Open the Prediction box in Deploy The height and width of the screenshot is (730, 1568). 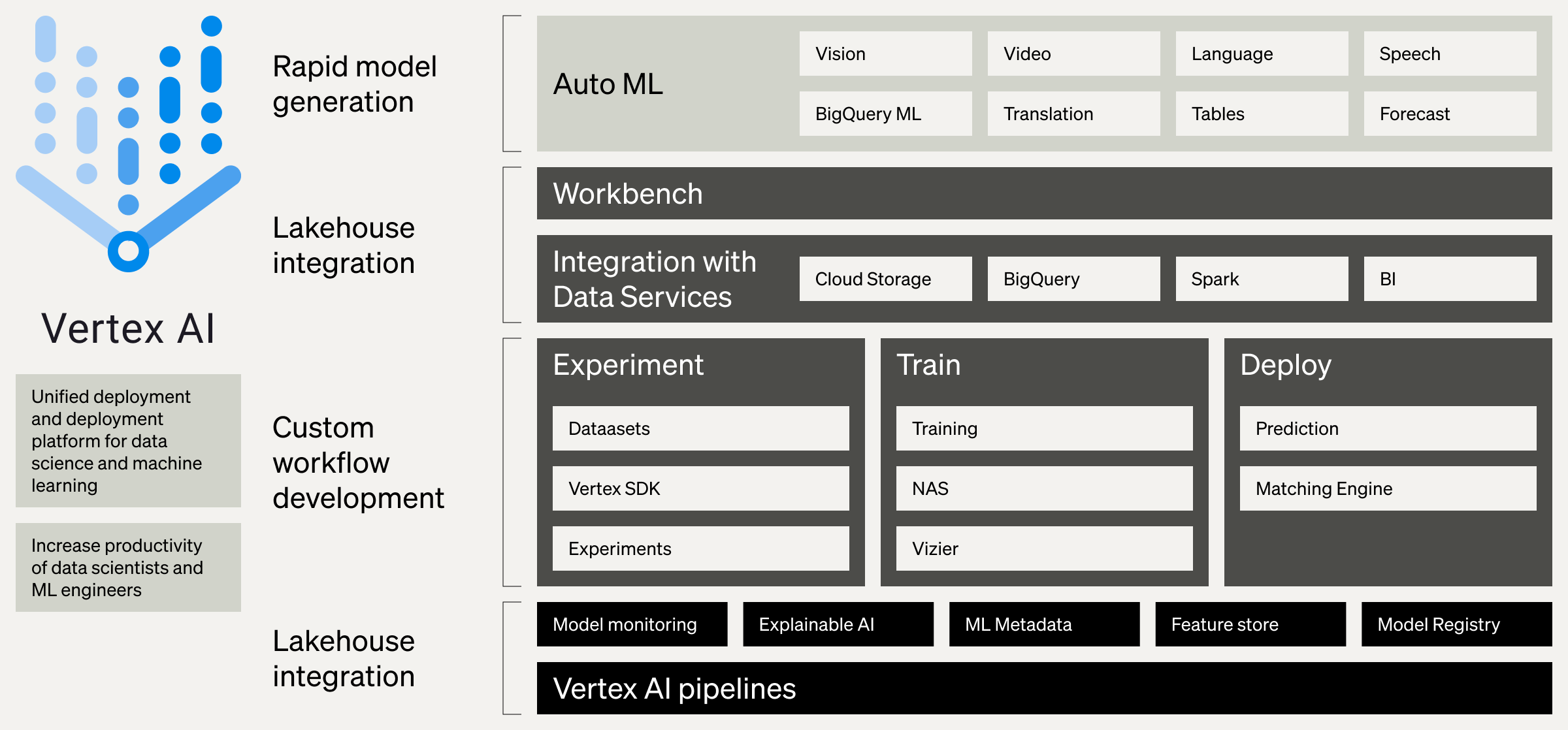pos(1388,428)
